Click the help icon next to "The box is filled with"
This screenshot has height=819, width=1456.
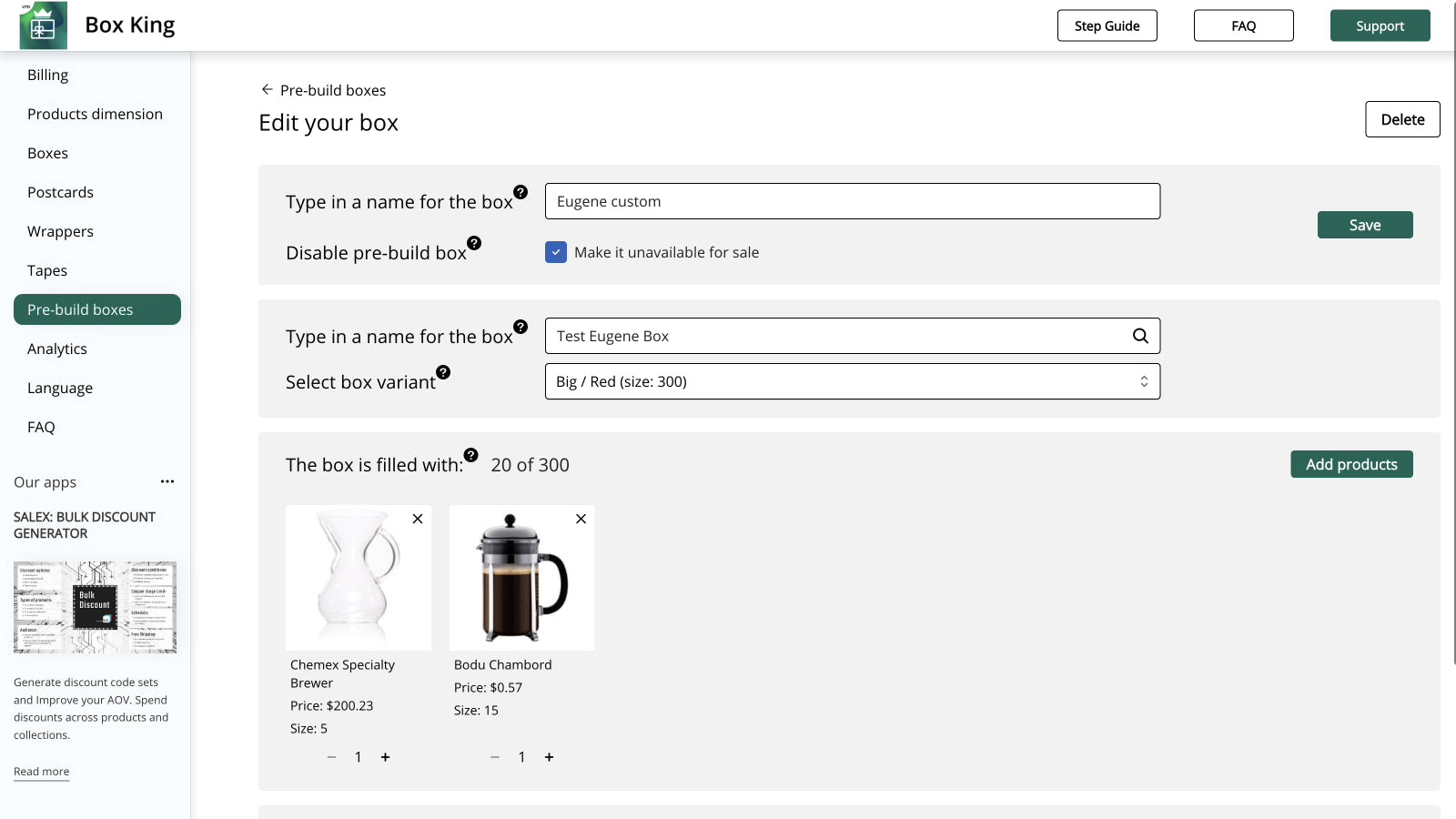coord(470,454)
